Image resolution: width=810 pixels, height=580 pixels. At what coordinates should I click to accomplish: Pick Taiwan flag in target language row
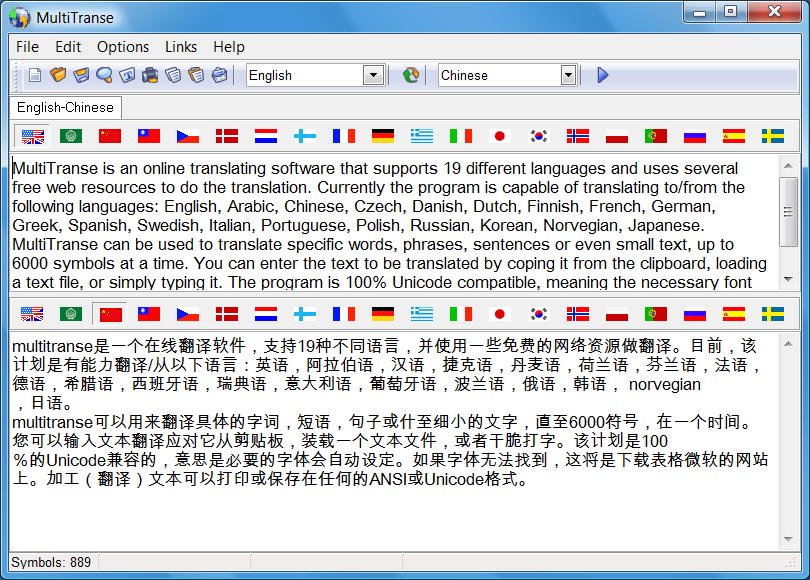pos(149,314)
